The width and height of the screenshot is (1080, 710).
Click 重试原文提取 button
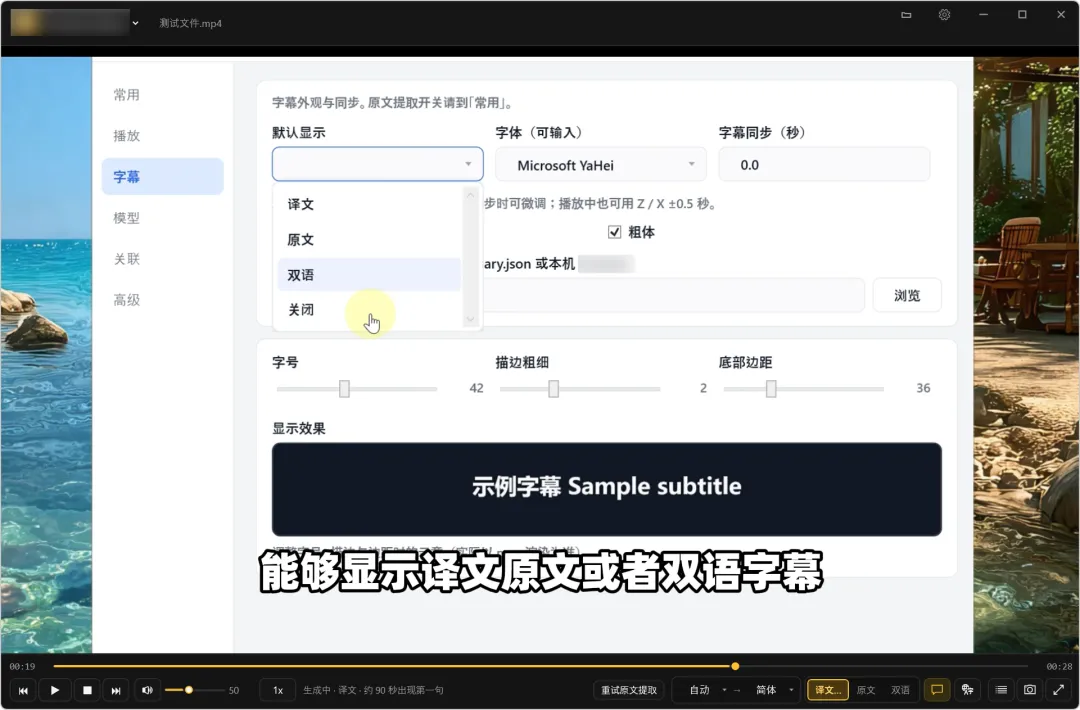point(629,690)
